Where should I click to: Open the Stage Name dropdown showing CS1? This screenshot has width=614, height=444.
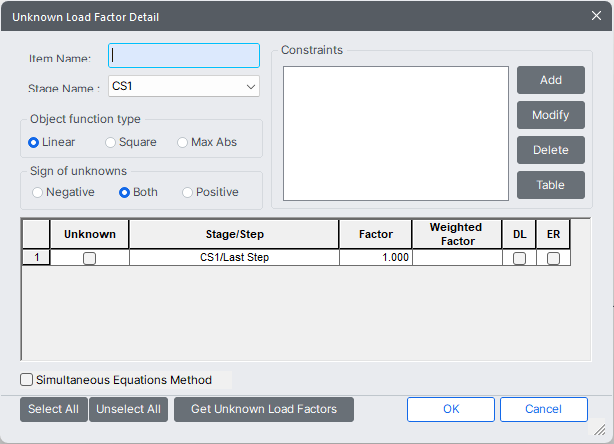pos(184,86)
